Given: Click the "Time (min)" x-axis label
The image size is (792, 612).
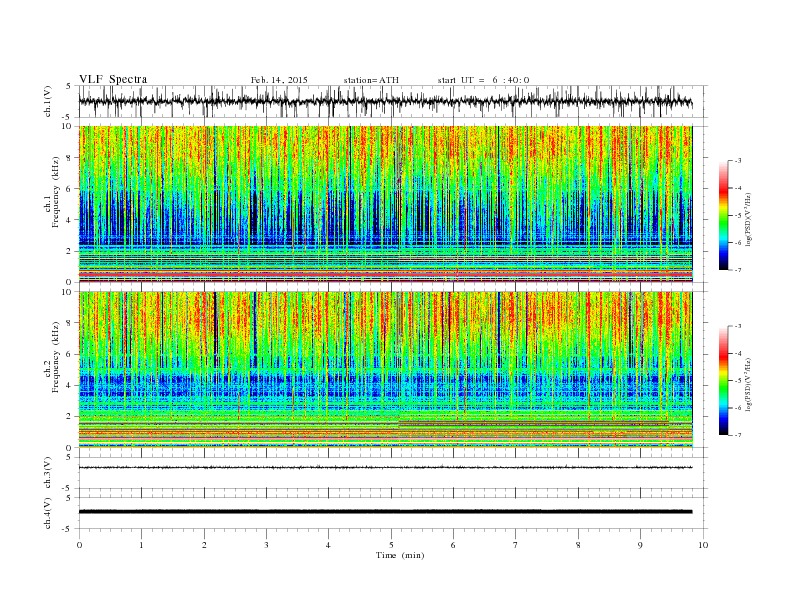Looking at the screenshot, I should [x=400, y=555].
